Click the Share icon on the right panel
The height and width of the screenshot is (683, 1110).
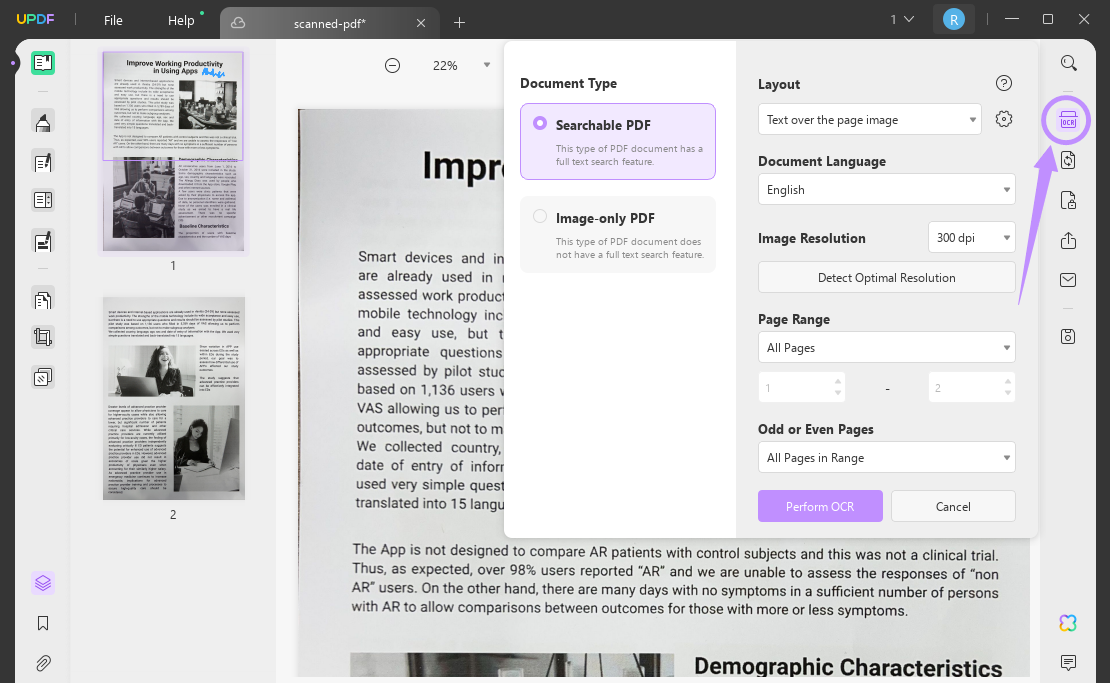click(1068, 241)
